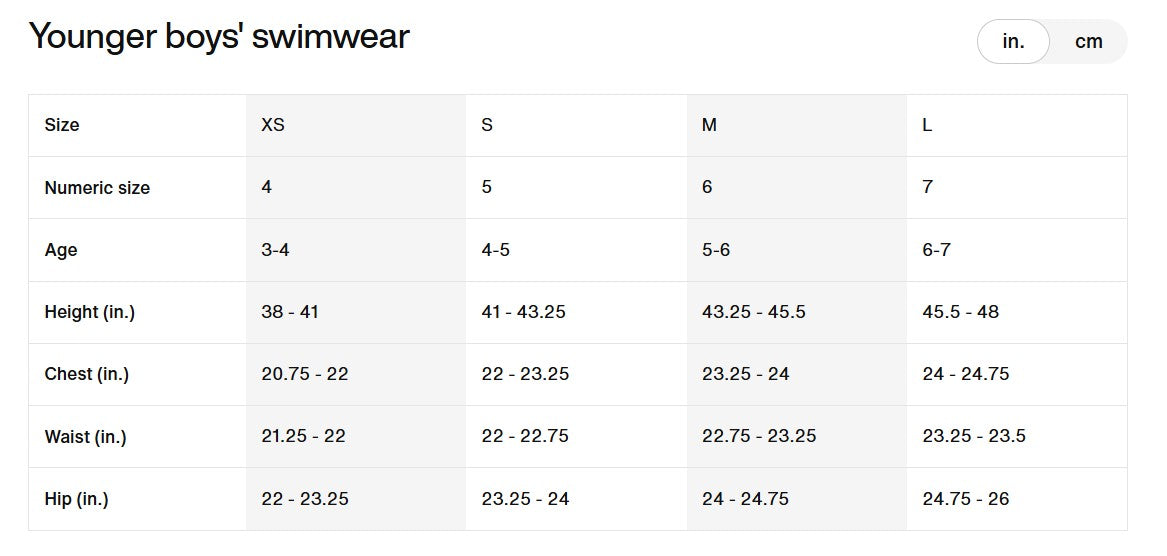Image resolution: width=1167 pixels, height=556 pixels.
Task: Click chest measurement 23.25 - 24 for M
Action: [746, 374]
